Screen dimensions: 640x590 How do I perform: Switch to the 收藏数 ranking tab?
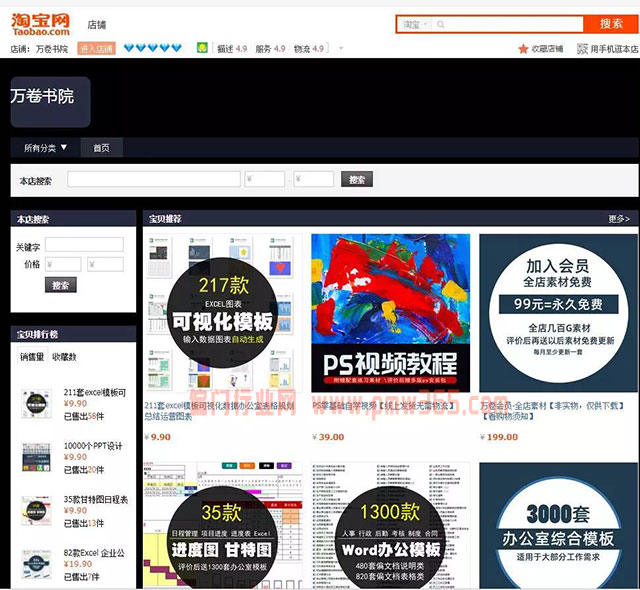point(64,357)
